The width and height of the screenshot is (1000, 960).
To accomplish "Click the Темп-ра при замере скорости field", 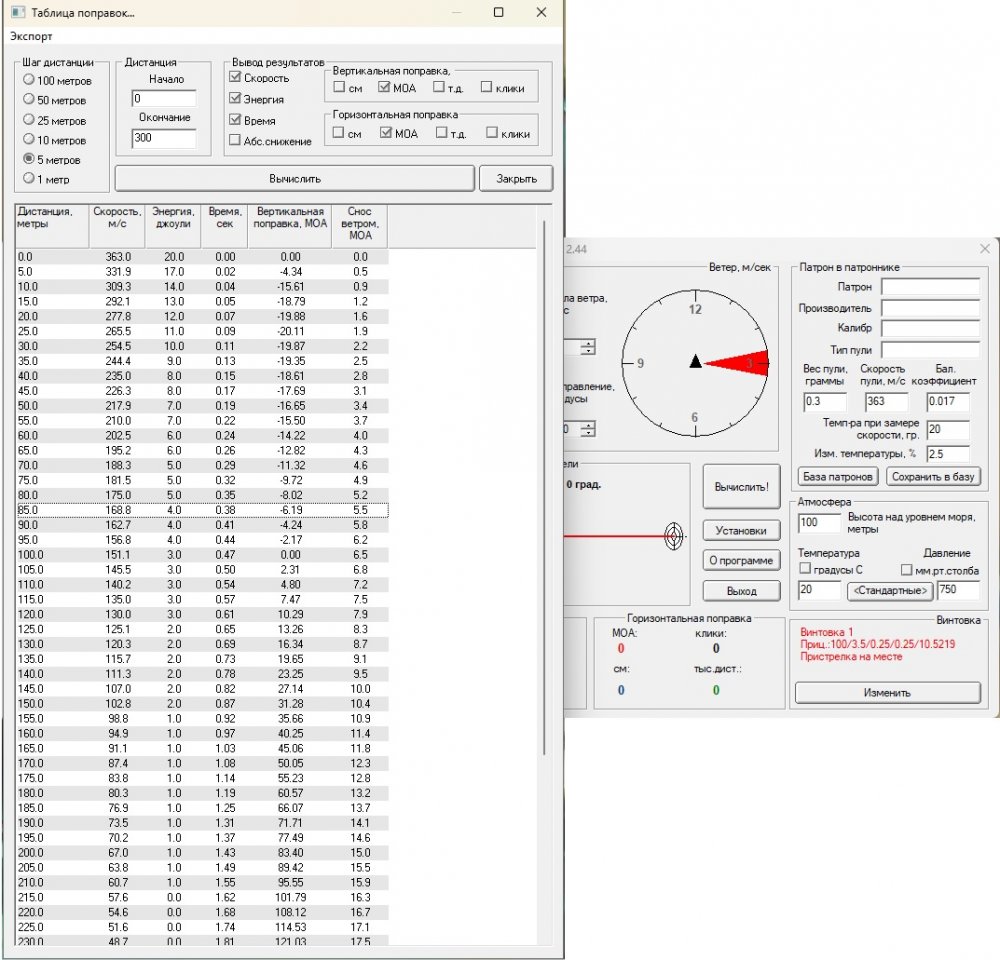I will (x=948, y=429).
